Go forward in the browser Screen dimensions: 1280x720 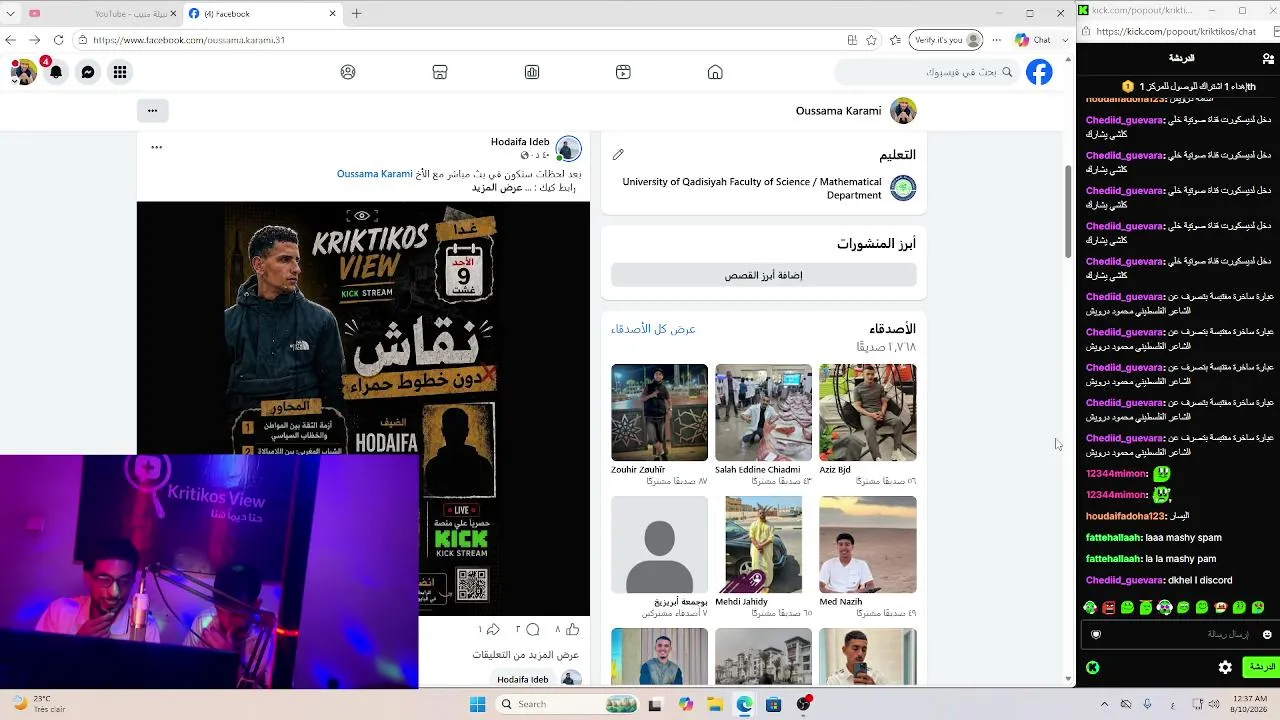[34, 40]
